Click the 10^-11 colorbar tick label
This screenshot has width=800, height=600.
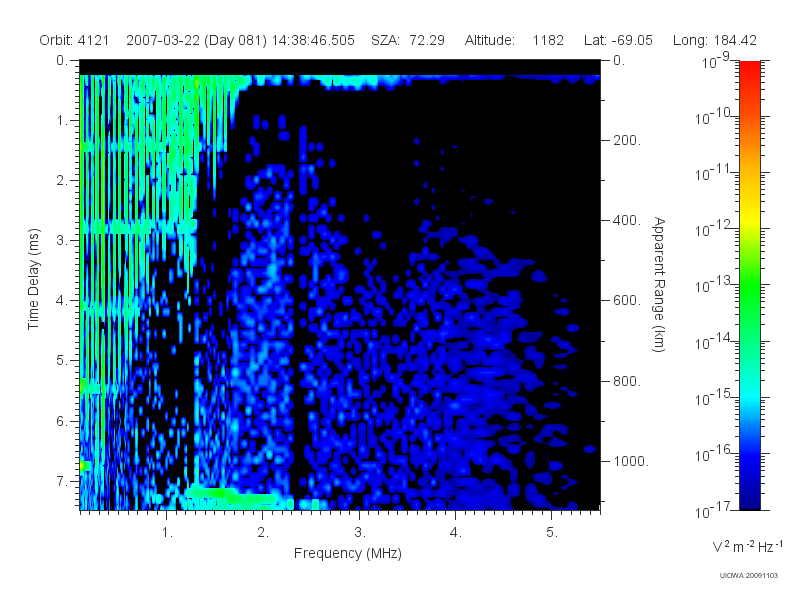[x=714, y=173]
